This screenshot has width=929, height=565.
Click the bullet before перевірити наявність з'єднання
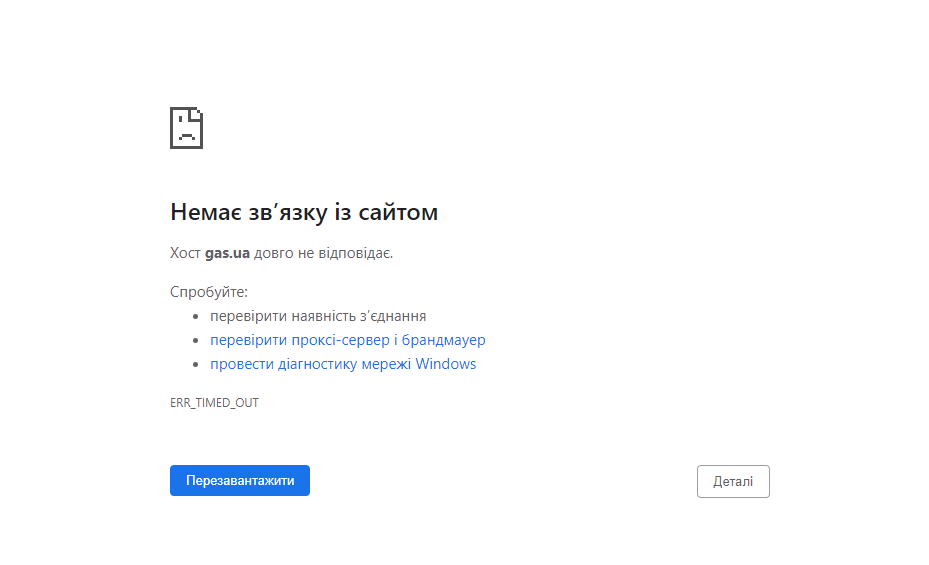(196, 317)
